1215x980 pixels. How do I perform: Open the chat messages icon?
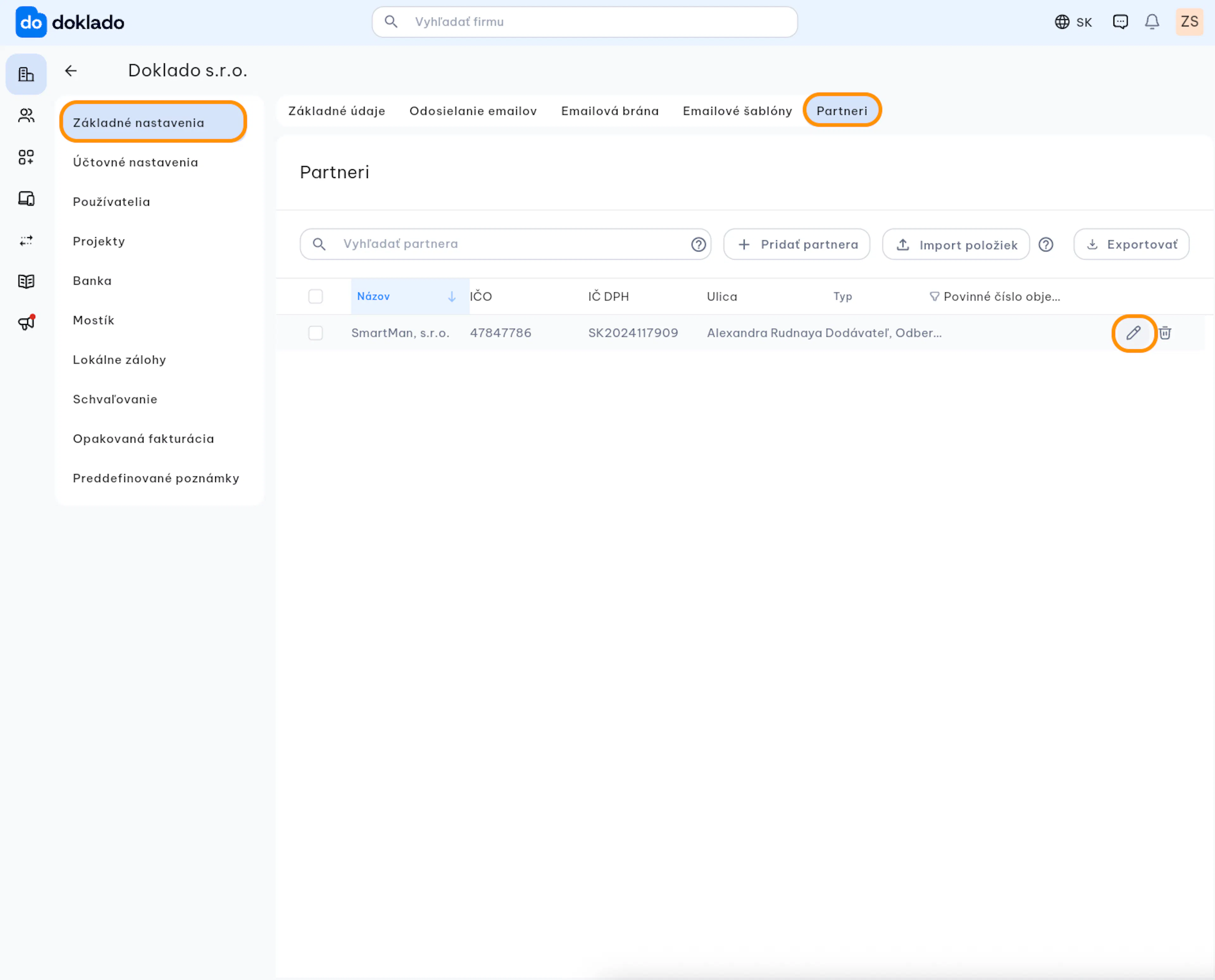point(1120,22)
